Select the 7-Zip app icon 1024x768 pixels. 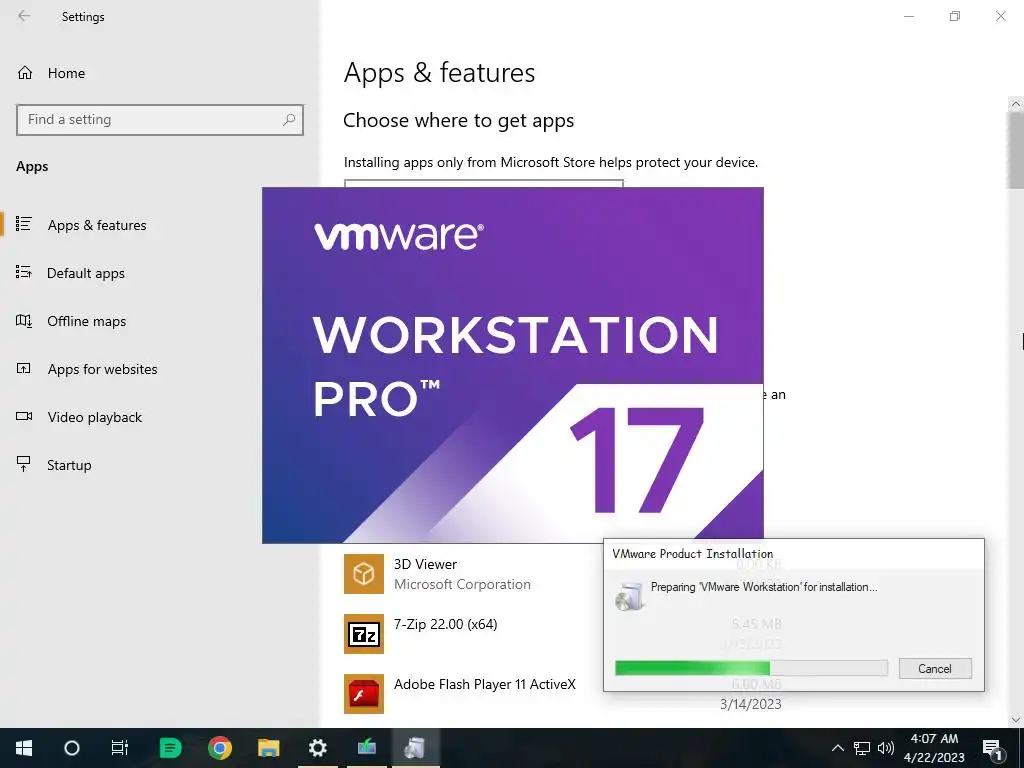[364, 633]
